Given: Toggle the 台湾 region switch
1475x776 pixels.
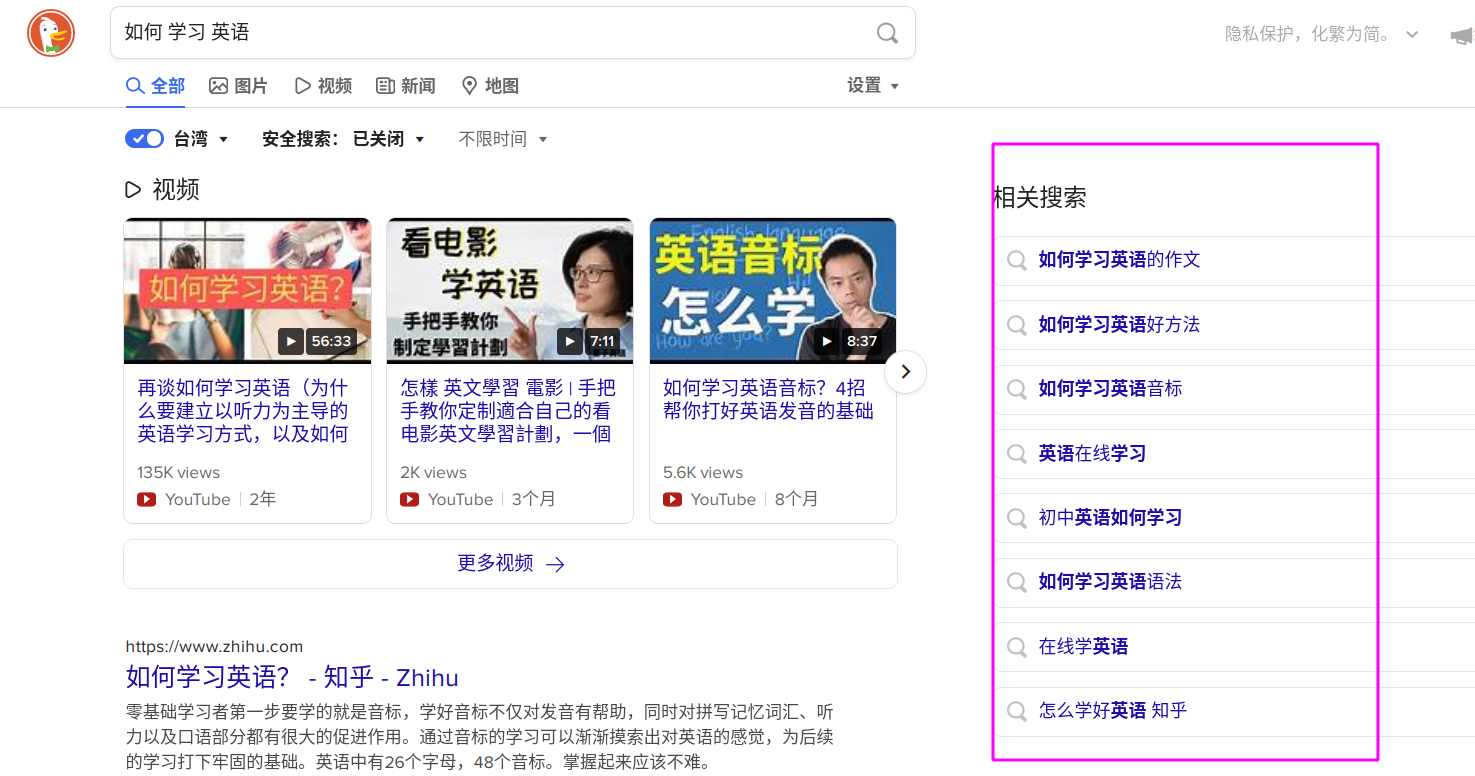Looking at the screenshot, I should [144, 139].
